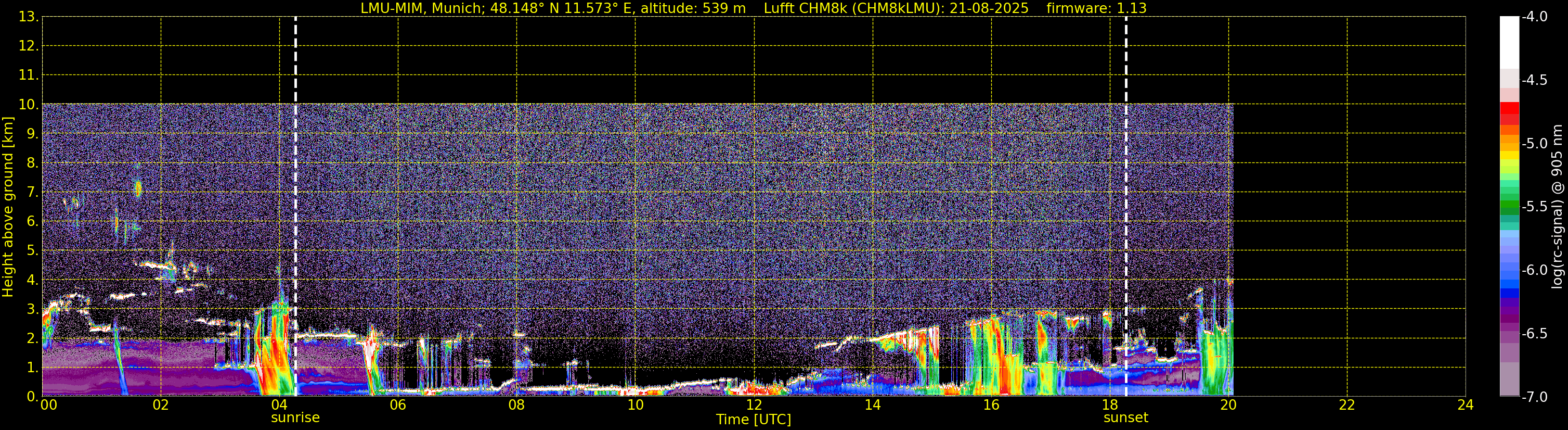
Task: Click the '24' time axis tick label
Action: pos(1466,405)
